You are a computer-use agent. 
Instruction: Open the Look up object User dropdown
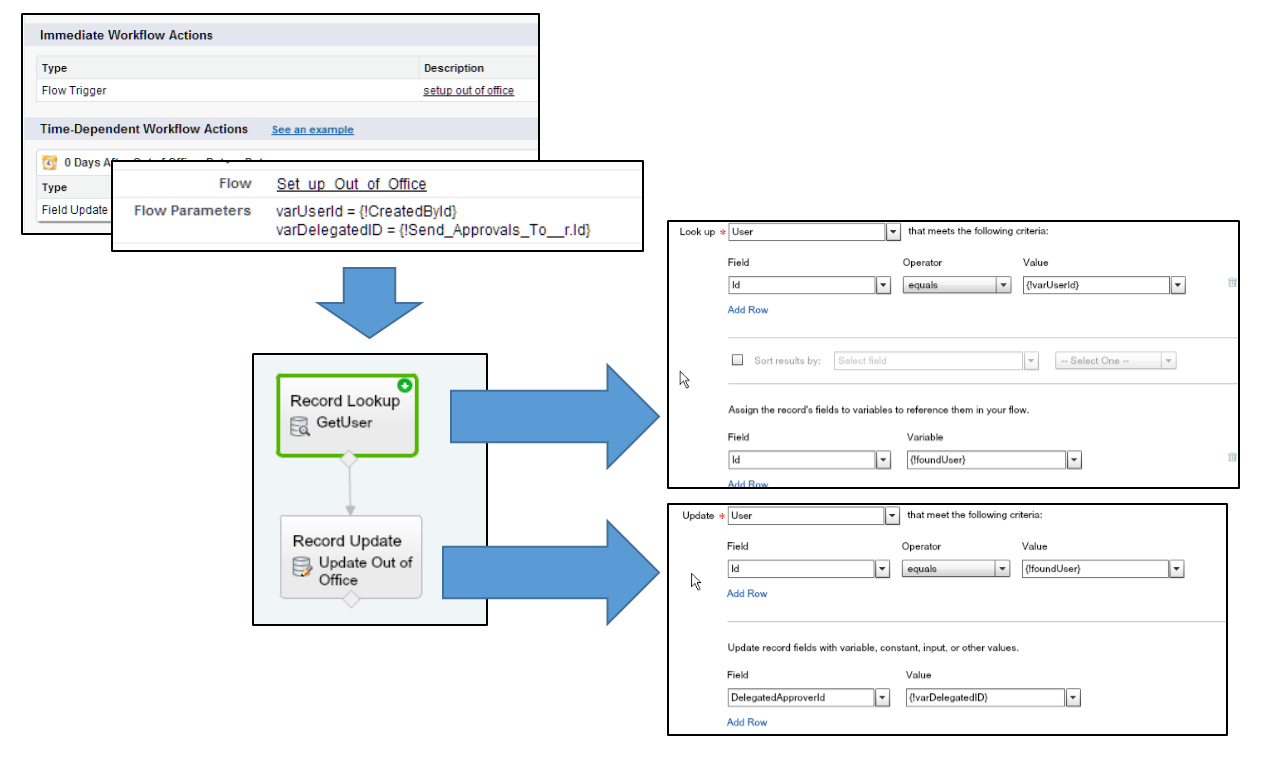[x=893, y=232]
